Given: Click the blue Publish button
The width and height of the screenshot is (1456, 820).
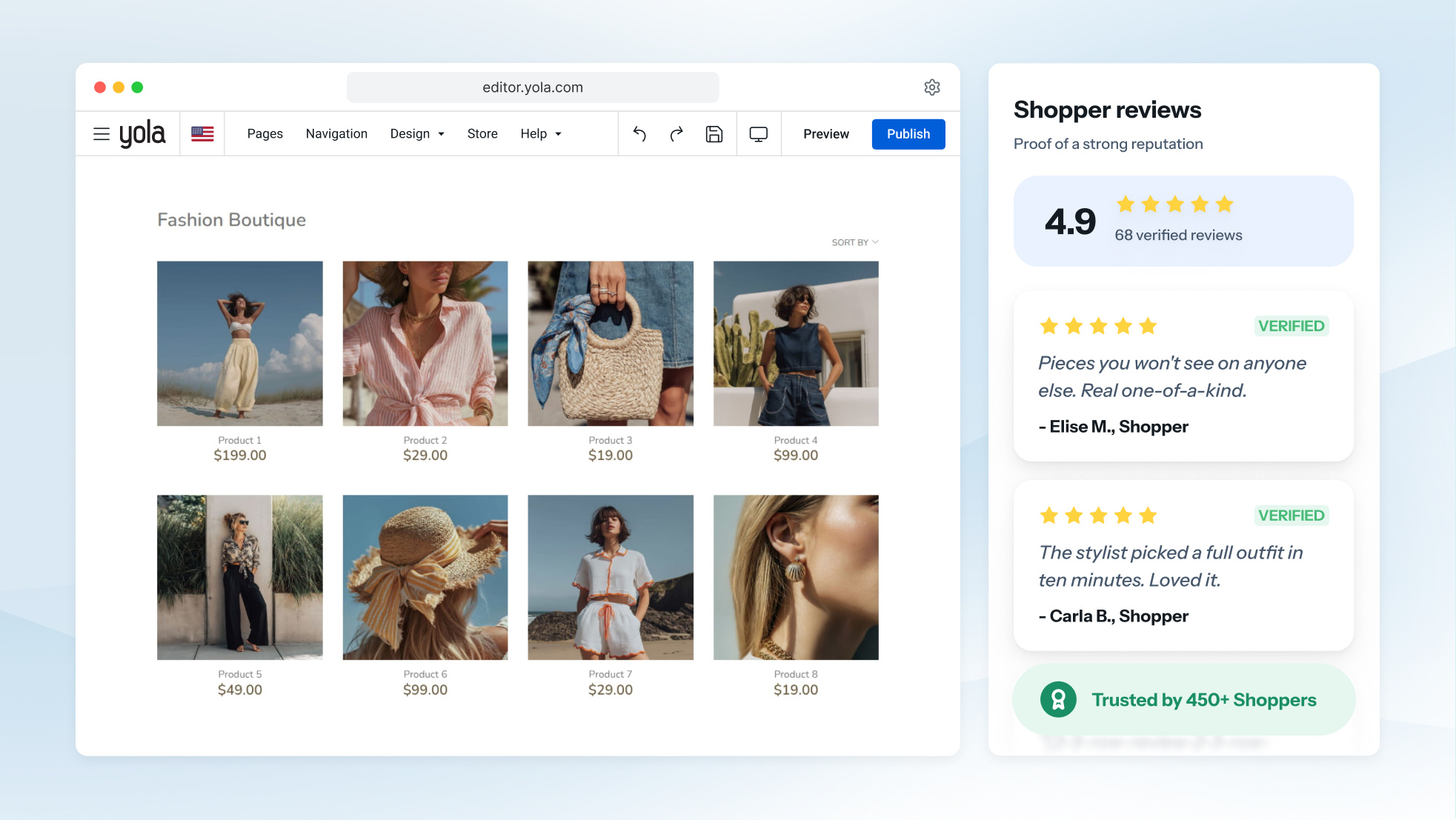Looking at the screenshot, I should (908, 134).
